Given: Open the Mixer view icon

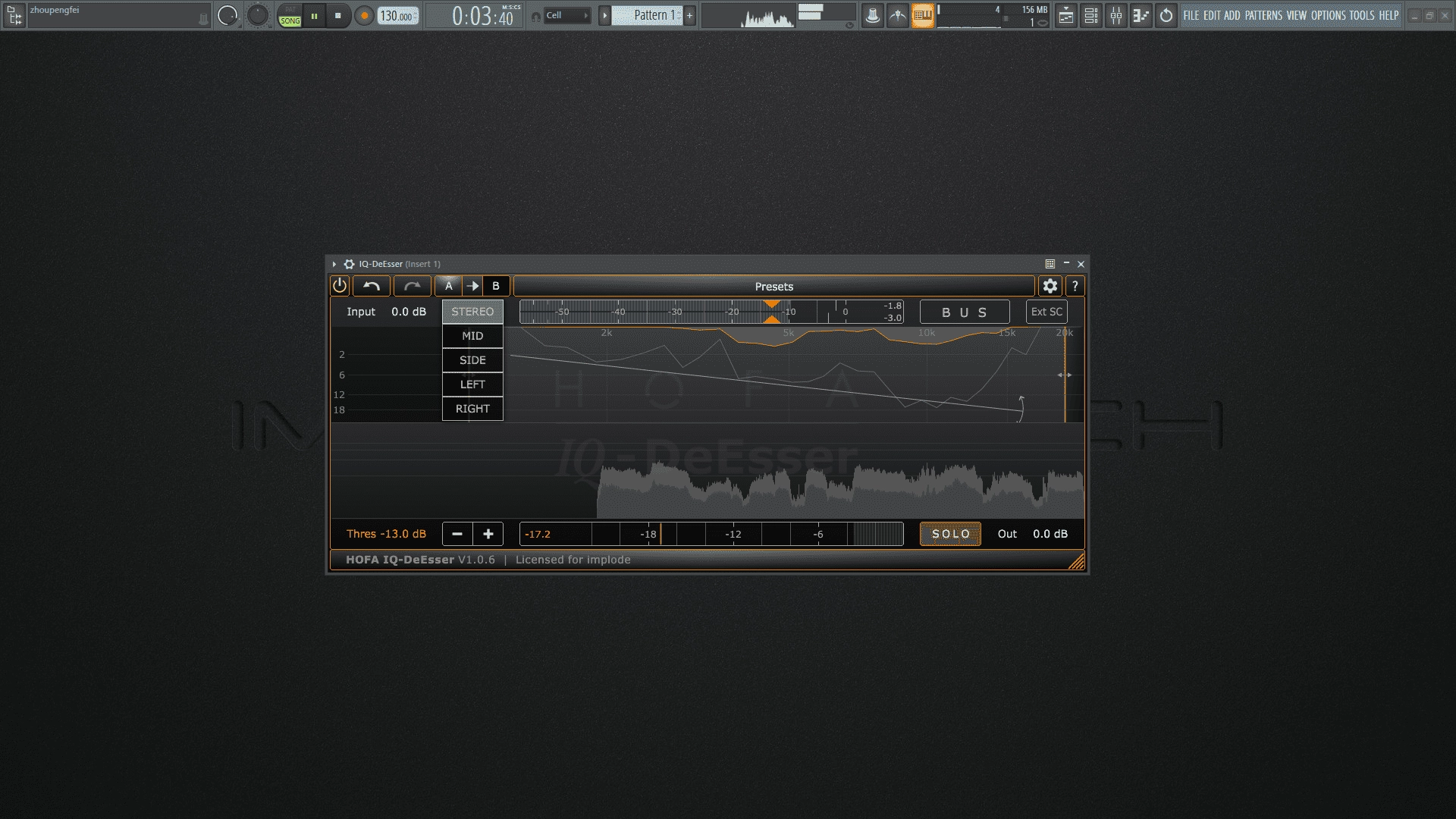Looking at the screenshot, I should (x=1116, y=15).
